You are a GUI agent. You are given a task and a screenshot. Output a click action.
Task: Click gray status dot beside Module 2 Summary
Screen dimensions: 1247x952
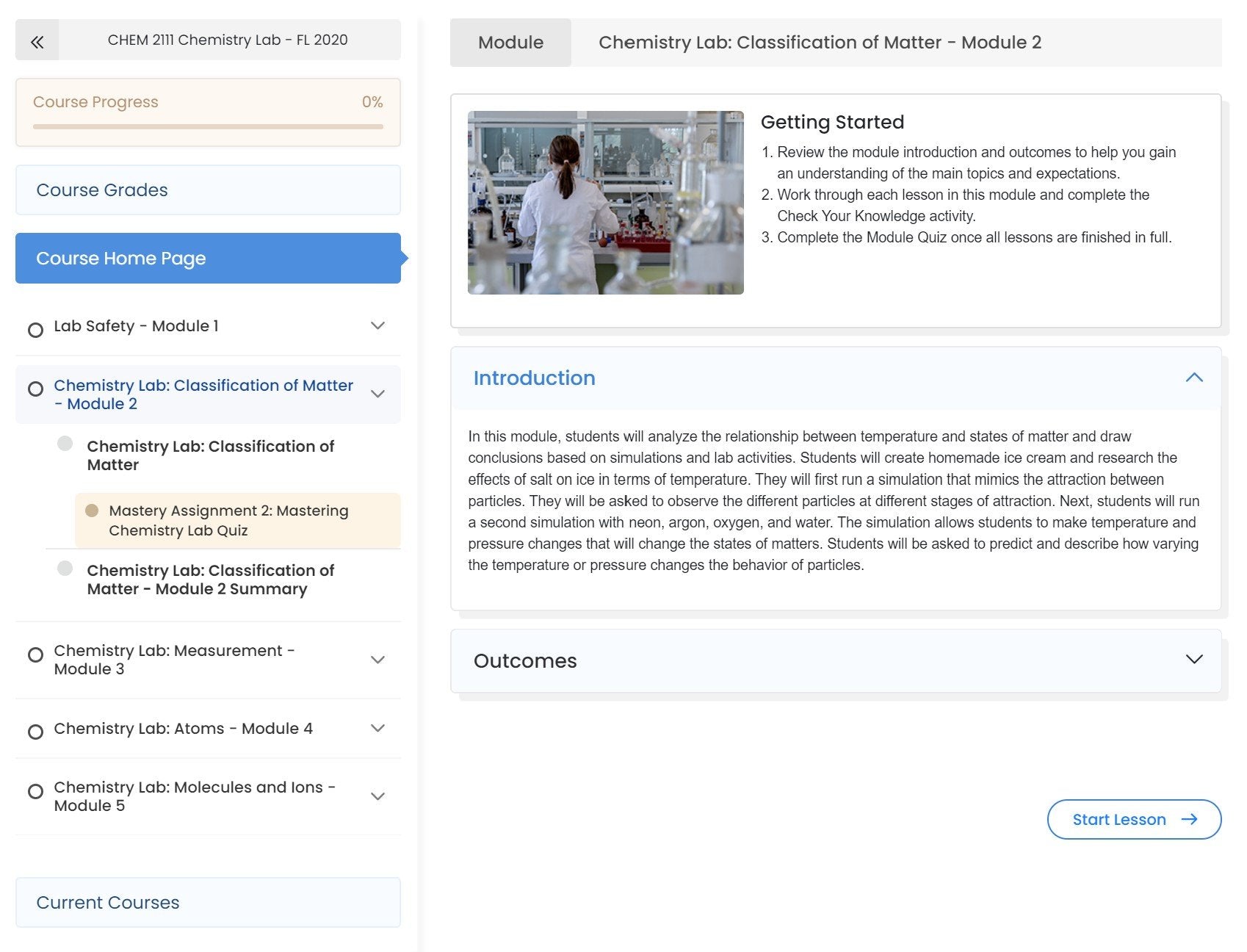65,569
